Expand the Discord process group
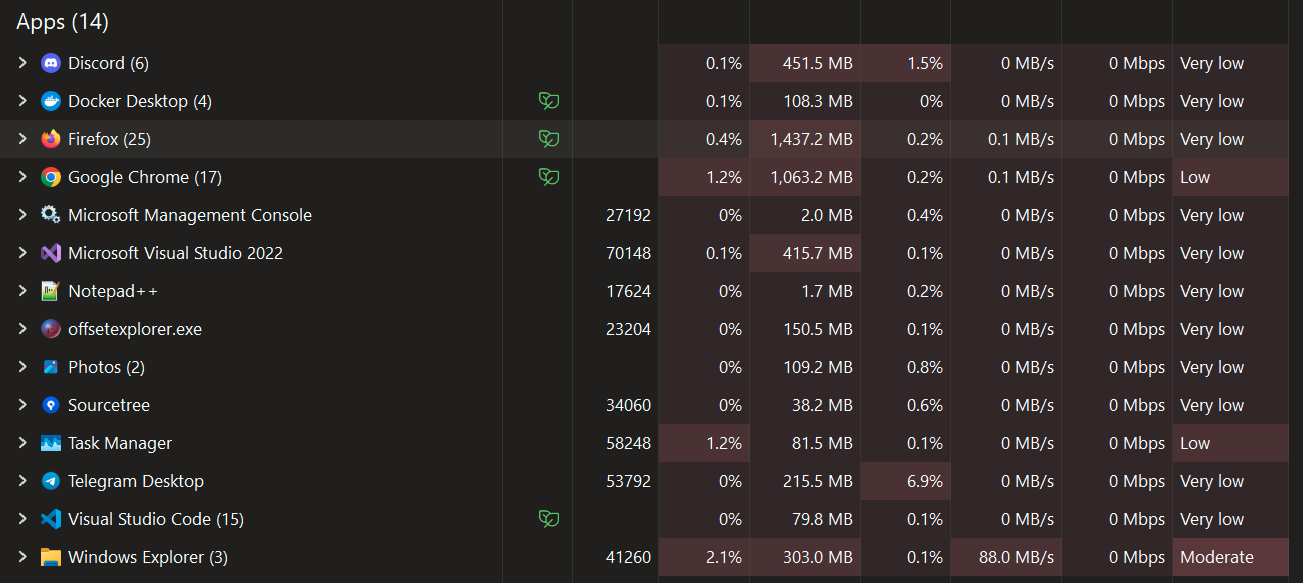The image size is (1303, 583). (x=22, y=63)
